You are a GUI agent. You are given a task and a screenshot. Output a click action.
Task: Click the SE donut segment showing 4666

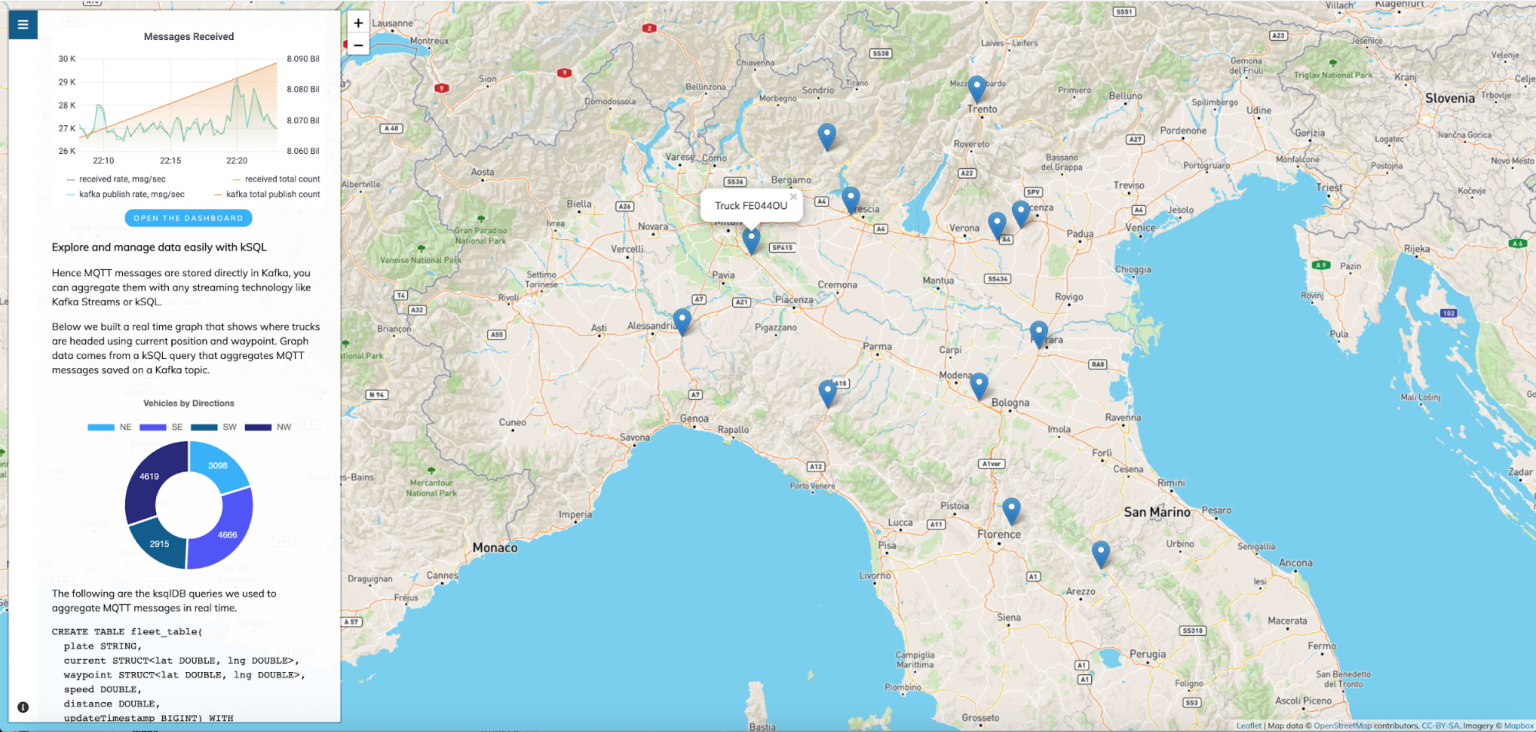[x=228, y=530]
